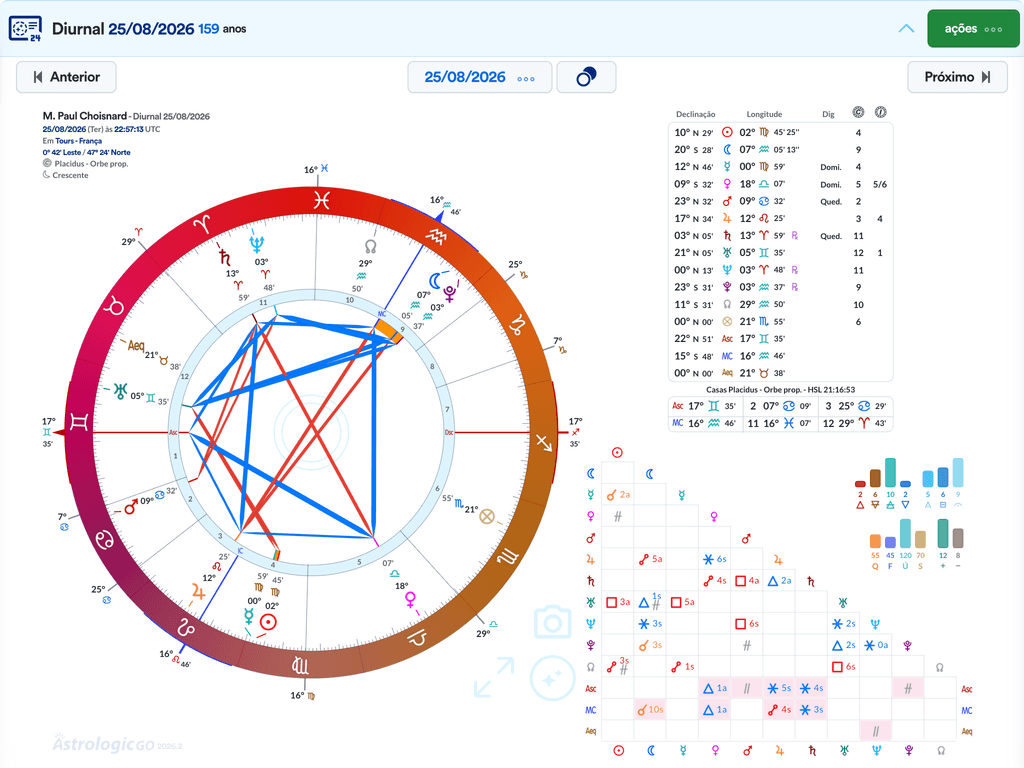Click the Moon-MC conjunction '10s' aspect cell
The image size is (1024, 768).
[650, 709]
